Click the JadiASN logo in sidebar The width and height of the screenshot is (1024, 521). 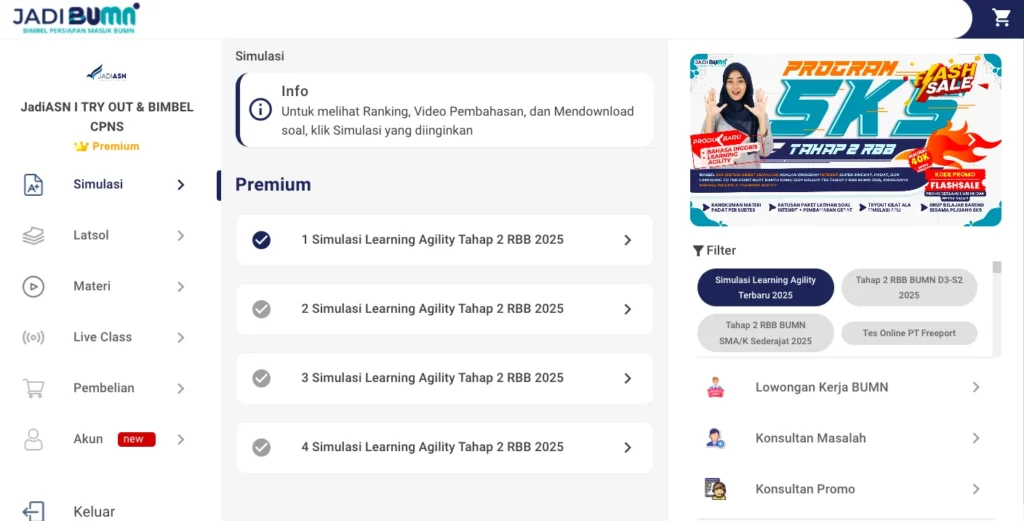(106, 73)
